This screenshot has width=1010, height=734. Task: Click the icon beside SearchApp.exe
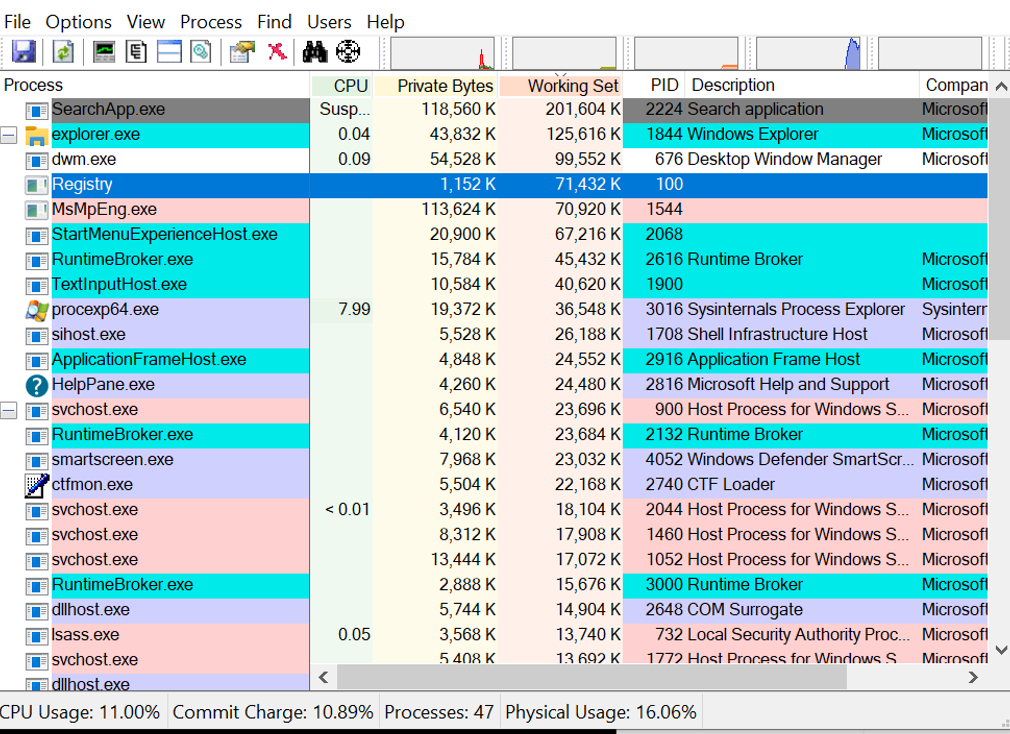click(x=37, y=111)
